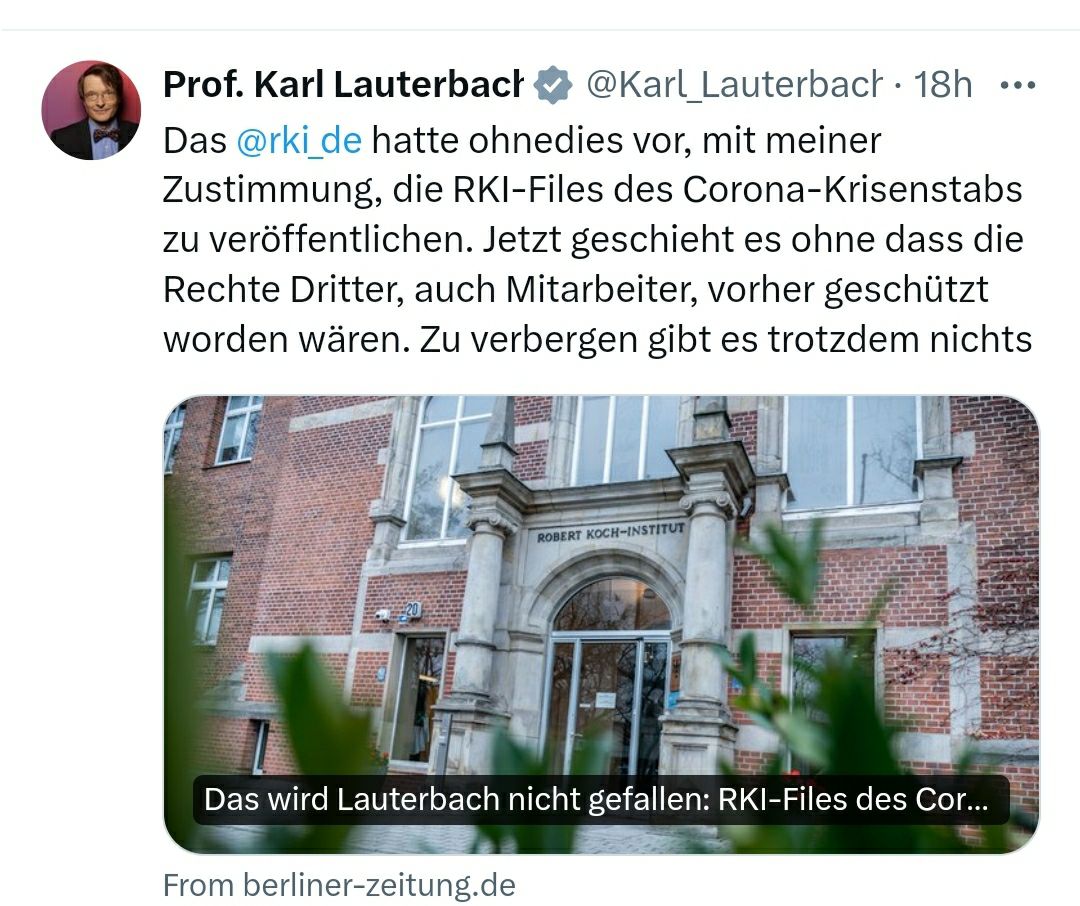Viewport: 1080px width, 906px height.
Task: Click the last tweet line 'Zu verbergen gibt es'
Action: pyautogui.click(x=588, y=339)
